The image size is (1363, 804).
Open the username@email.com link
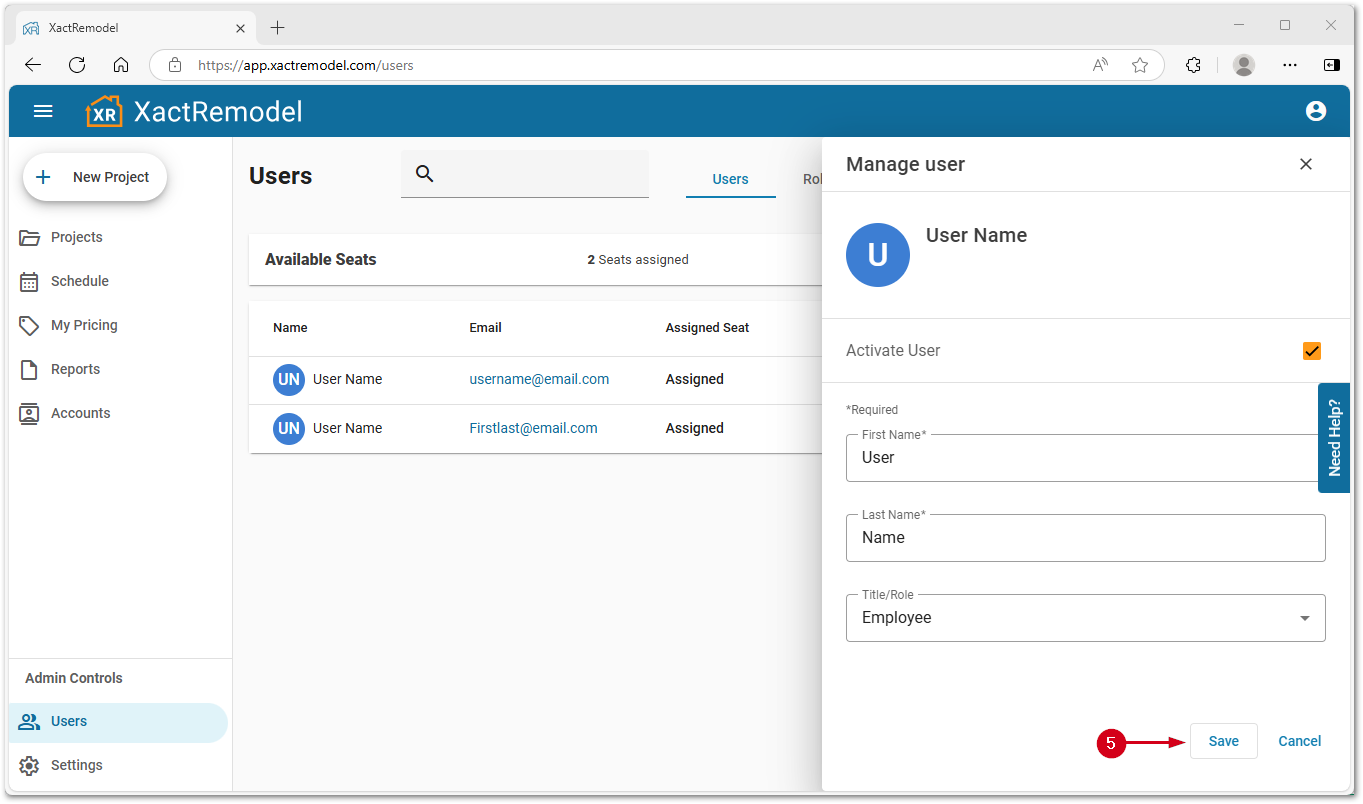(539, 379)
